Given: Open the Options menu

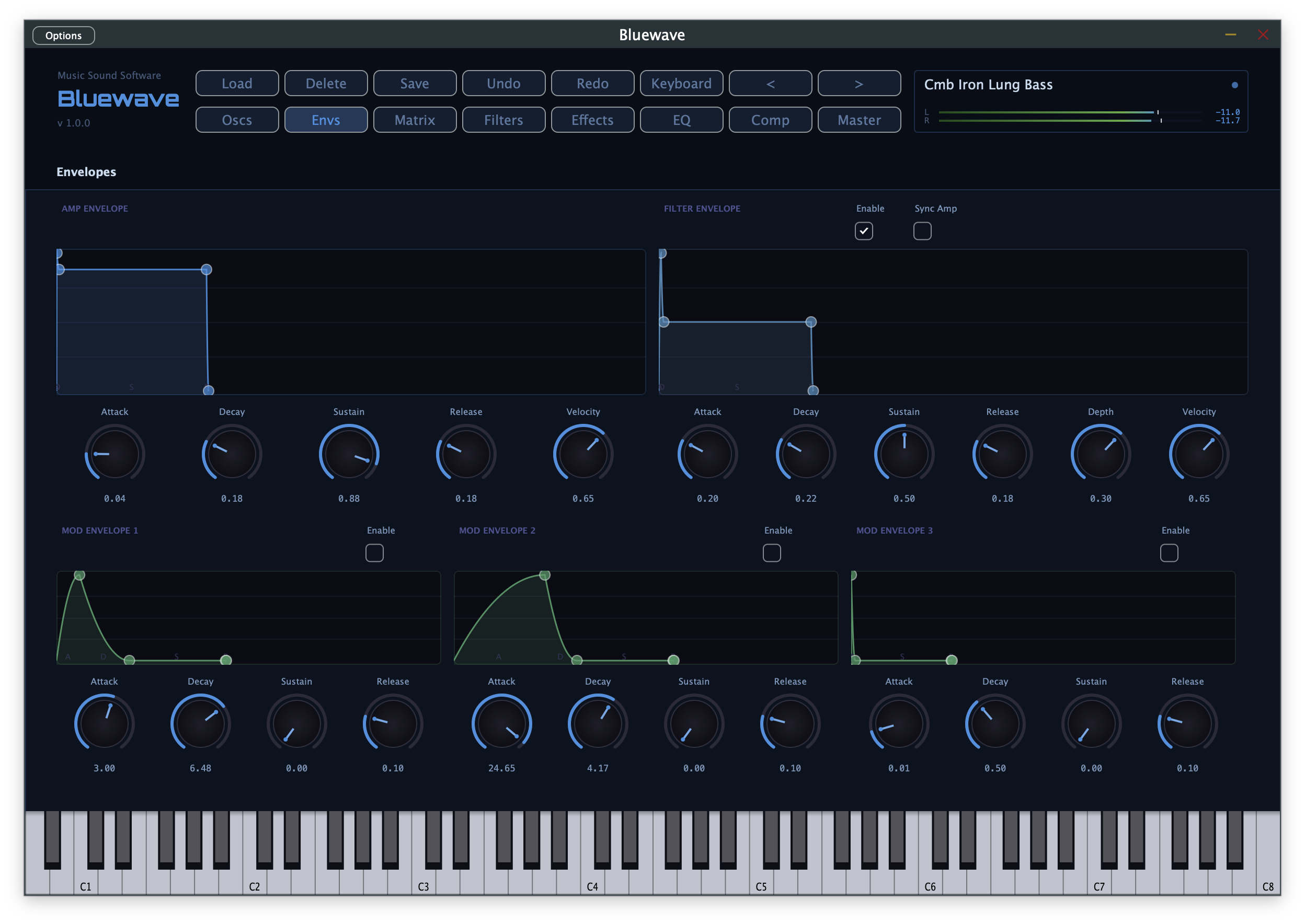Looking at the screenshot, I should point(64,35).
